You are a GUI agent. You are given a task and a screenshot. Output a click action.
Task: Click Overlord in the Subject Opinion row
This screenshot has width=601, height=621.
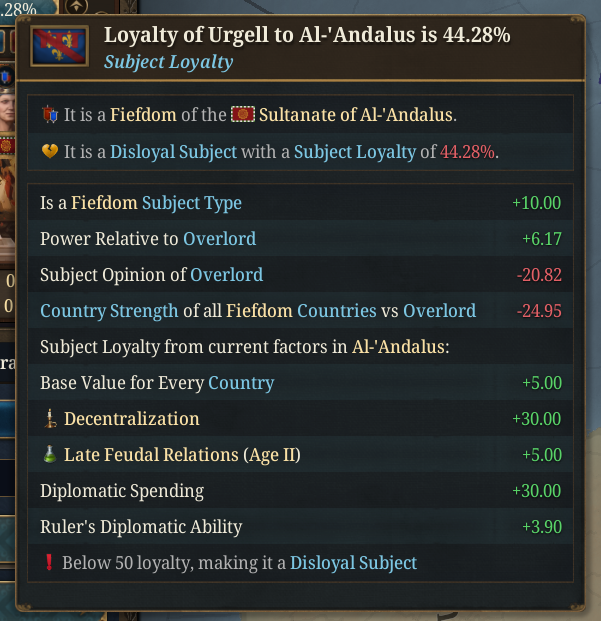click(227, 275)
